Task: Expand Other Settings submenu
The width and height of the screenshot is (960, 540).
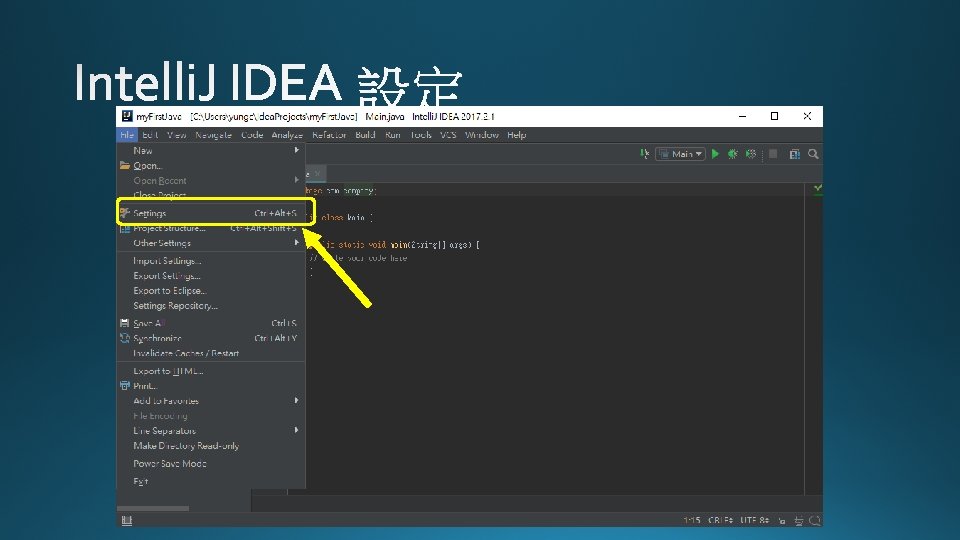Action: click(211, 243)
